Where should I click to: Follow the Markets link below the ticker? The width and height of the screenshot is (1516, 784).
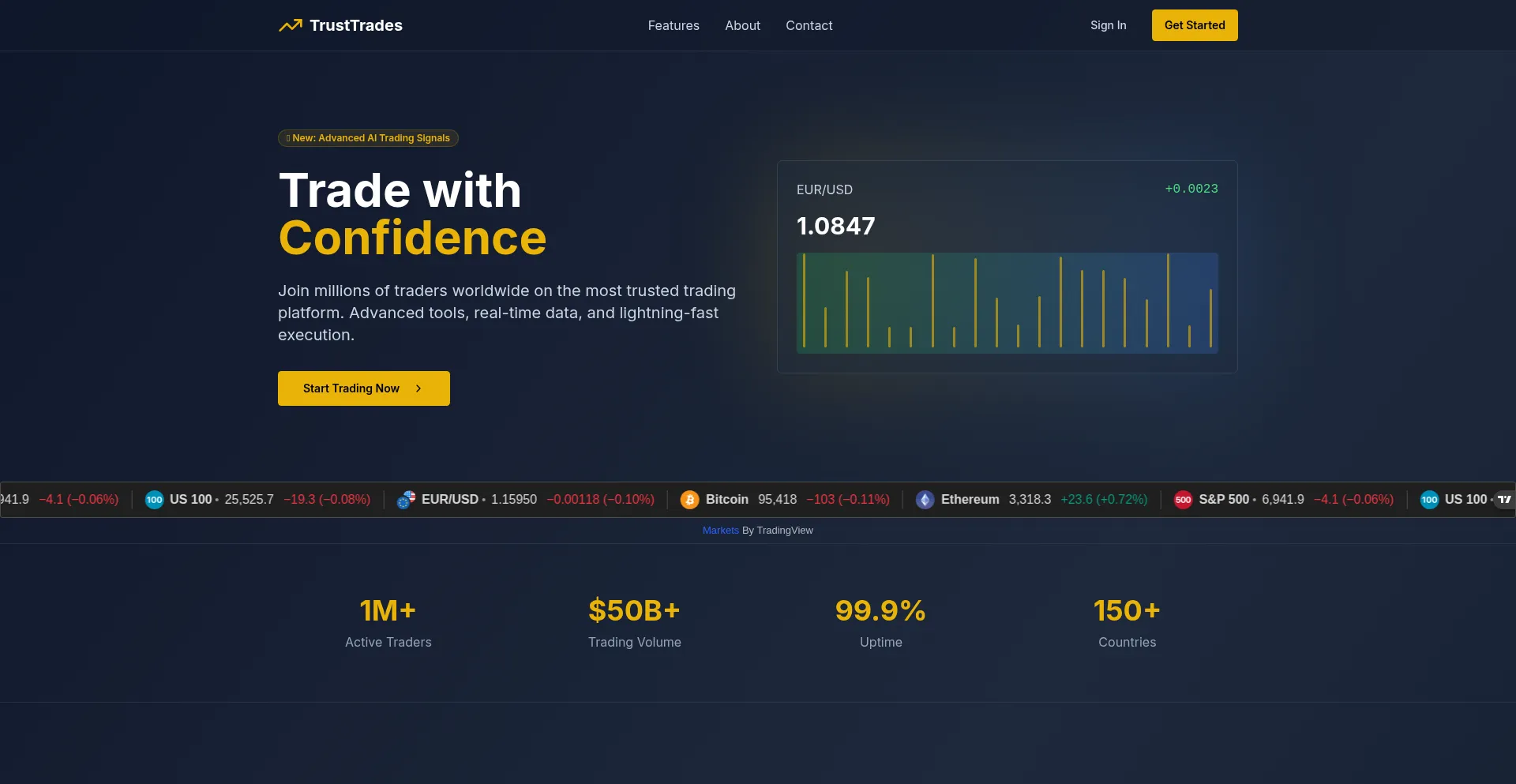(x=719, y=530)
